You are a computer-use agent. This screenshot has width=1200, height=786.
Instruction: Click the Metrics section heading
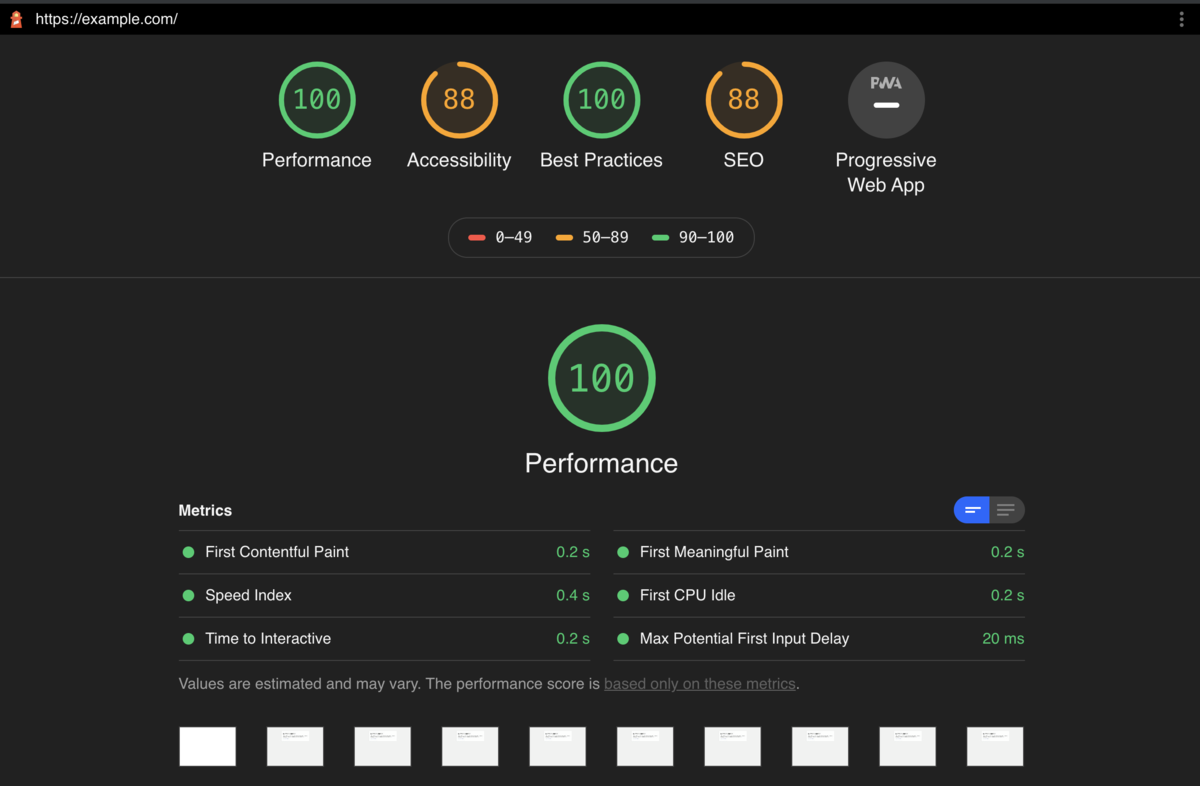(205, 510)
